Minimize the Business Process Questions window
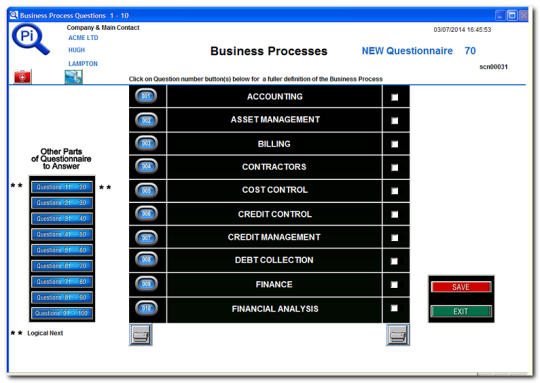The height and width of the screenshot is (383, 540). point(500,15)
